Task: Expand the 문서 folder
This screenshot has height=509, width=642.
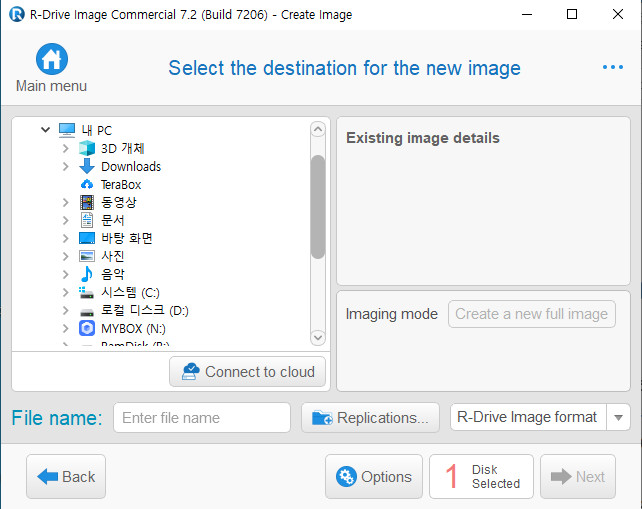Action: pos(66,220)
